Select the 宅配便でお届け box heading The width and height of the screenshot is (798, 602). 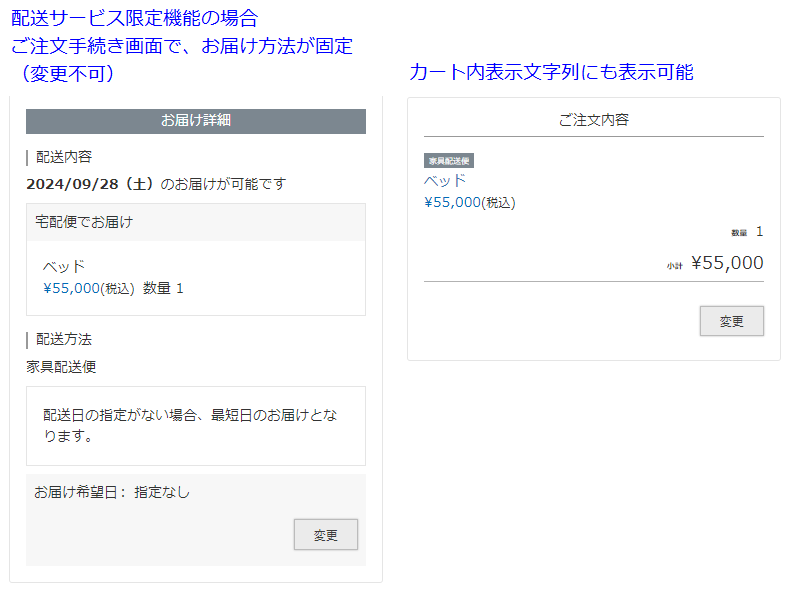(196, 222)
